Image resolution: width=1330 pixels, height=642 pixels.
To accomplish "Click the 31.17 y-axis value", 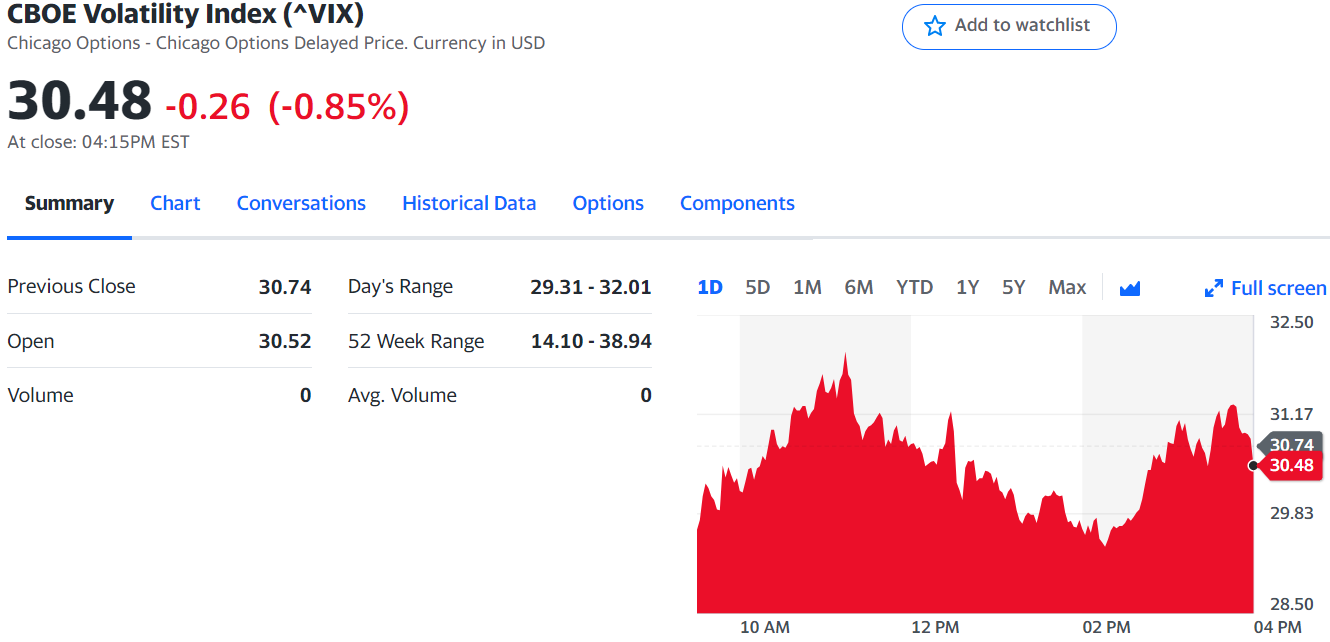I will 1292,414.
